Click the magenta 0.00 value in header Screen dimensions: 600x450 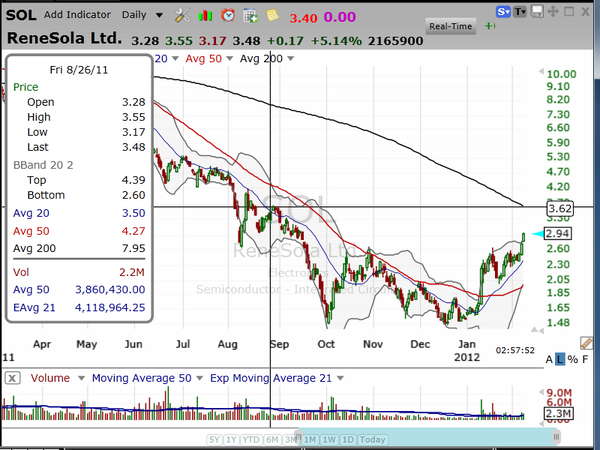click(340, 17)
